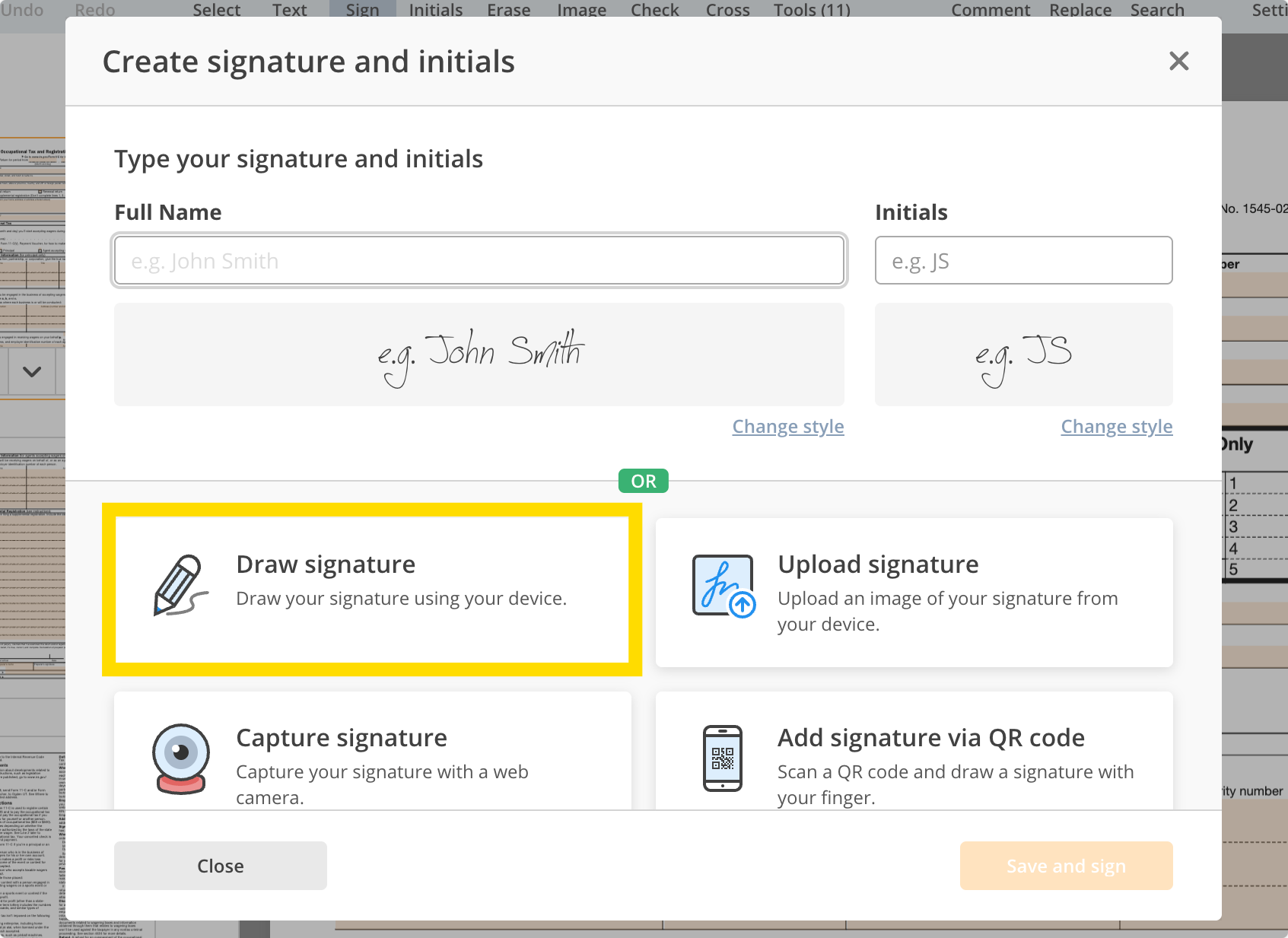The width and height of the screenshot is (1288, 938).
Task: Focus the Full Name input field
Action: tap(479, 260)
